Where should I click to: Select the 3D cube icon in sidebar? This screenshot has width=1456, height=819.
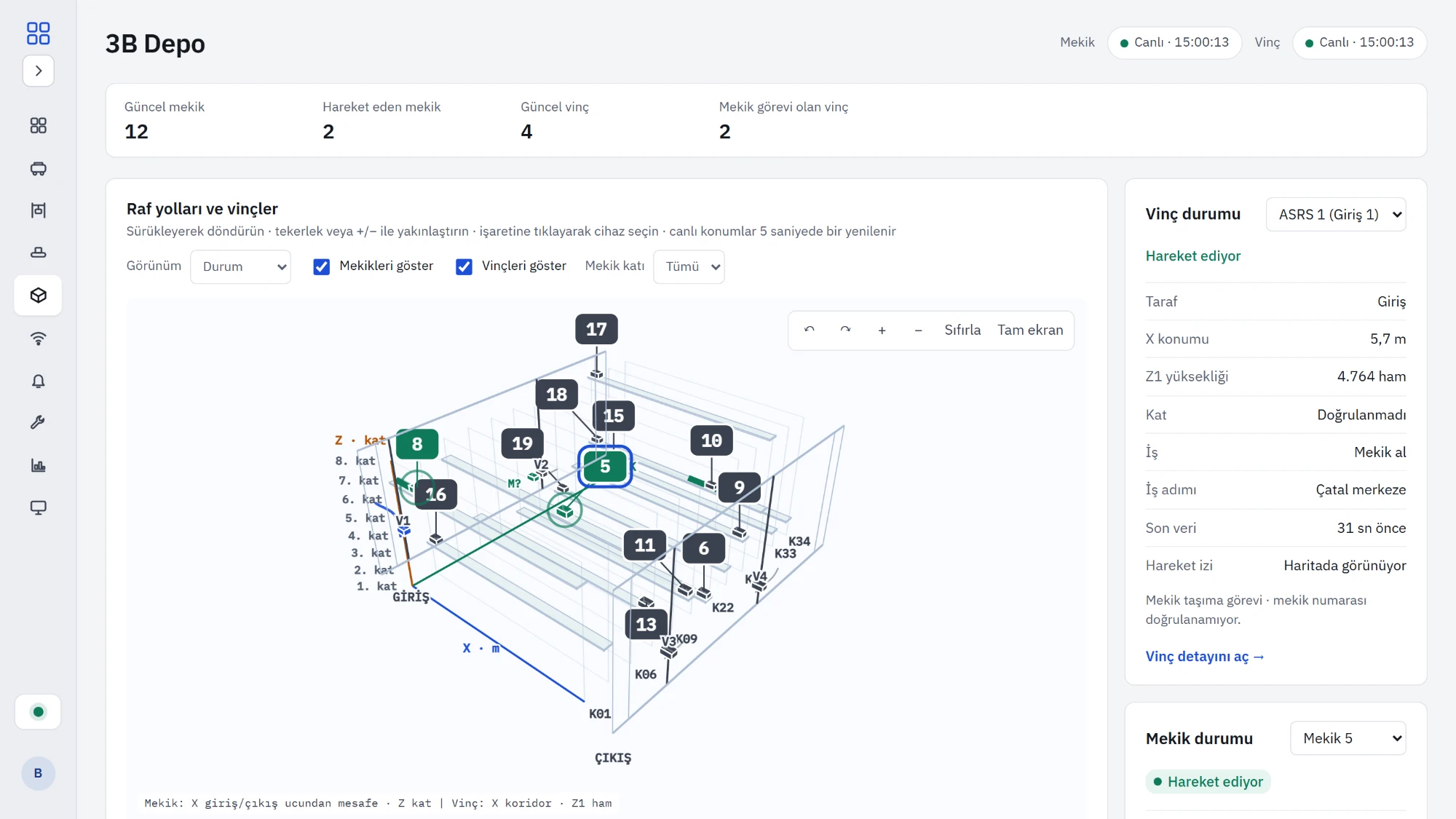[x=39, y=295]
